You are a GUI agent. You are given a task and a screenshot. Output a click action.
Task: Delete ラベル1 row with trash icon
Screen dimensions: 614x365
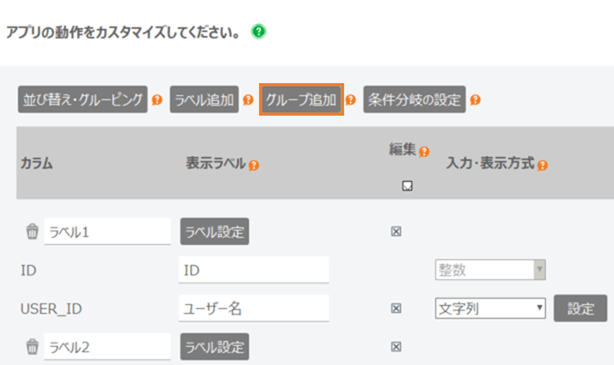(32, 231)
